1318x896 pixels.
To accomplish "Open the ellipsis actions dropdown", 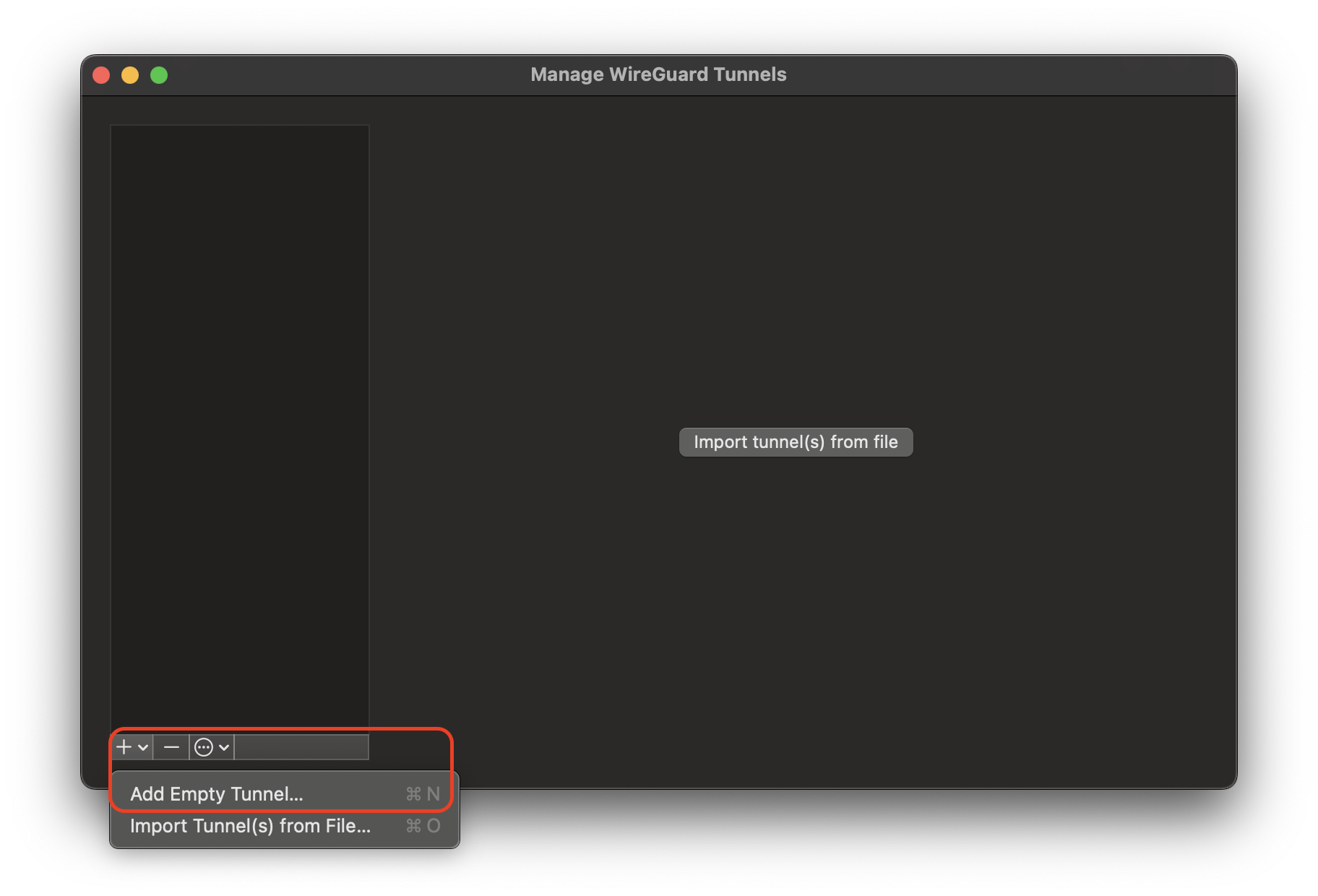I will pyautogui.click(x=212, y=747).
